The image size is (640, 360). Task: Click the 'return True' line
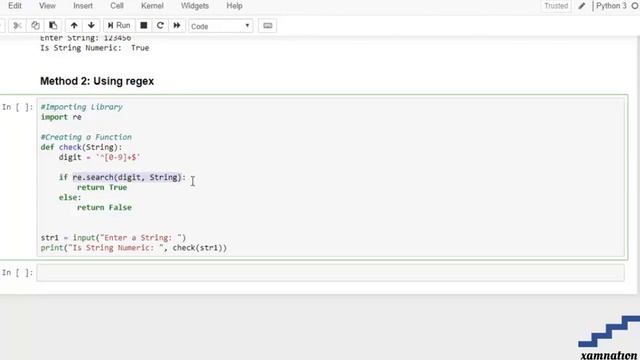point(102,187)
